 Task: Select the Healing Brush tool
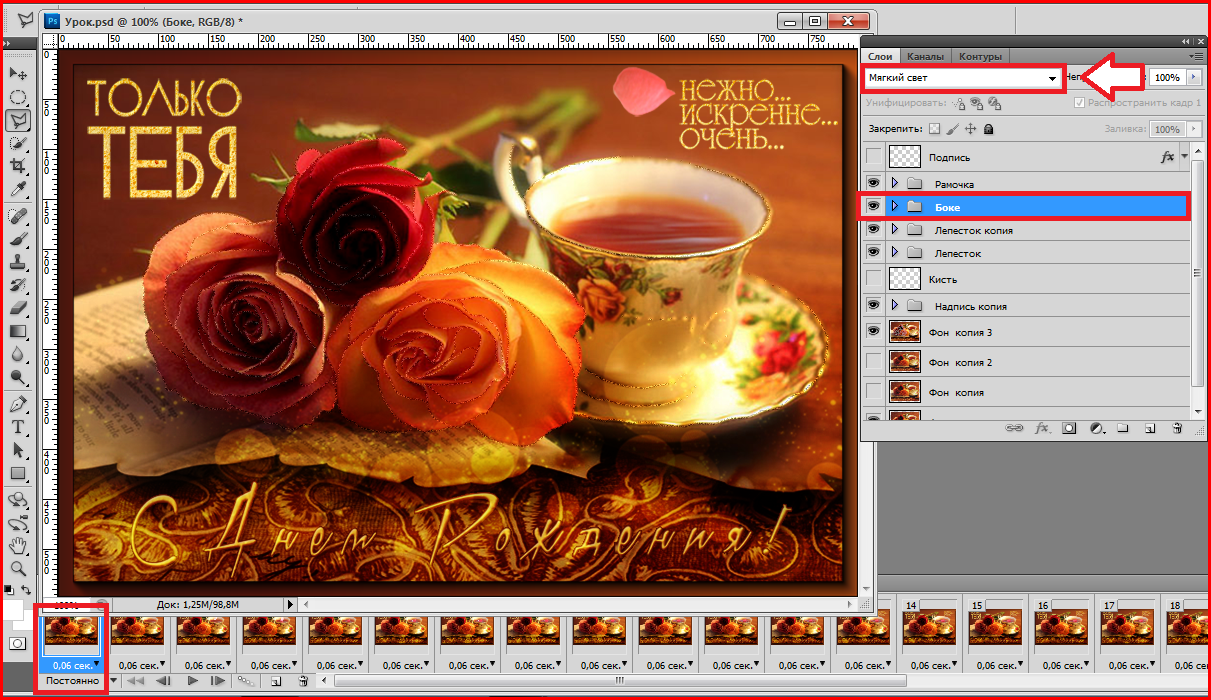[x=18, y=216]
